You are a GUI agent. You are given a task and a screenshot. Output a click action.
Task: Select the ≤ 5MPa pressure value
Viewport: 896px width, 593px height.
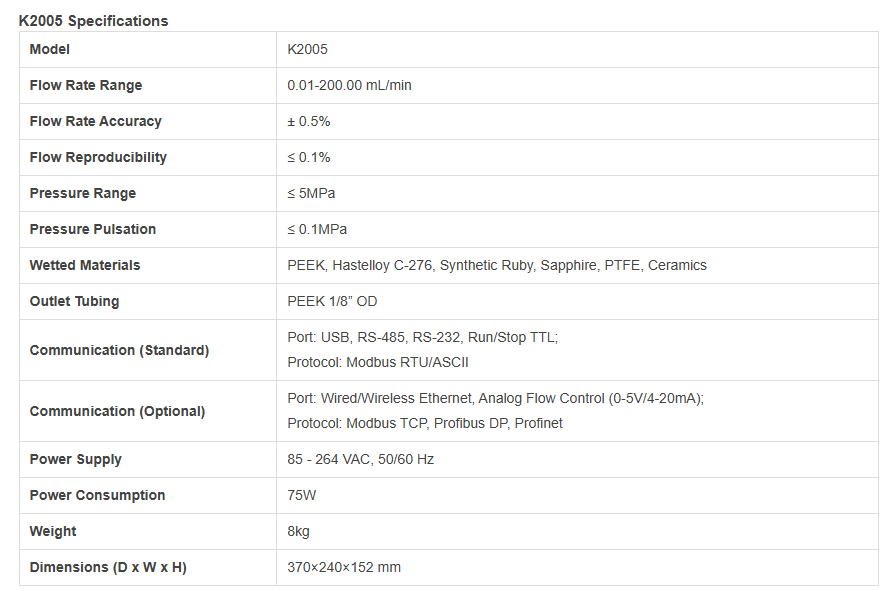click(x=311, y=193)
